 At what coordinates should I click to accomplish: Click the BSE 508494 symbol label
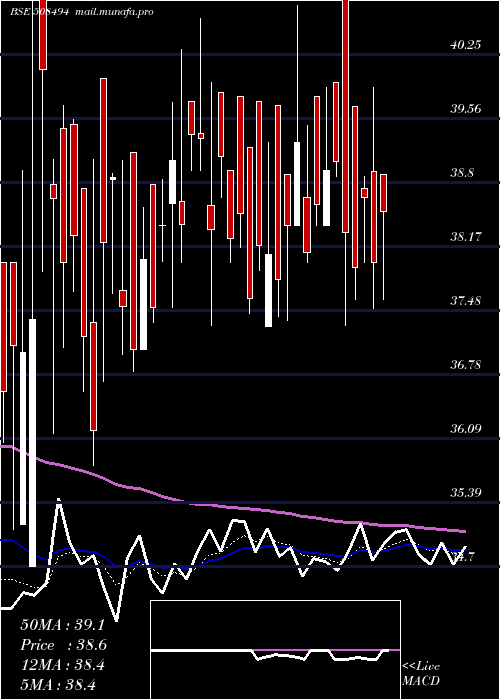pos(40,11)
